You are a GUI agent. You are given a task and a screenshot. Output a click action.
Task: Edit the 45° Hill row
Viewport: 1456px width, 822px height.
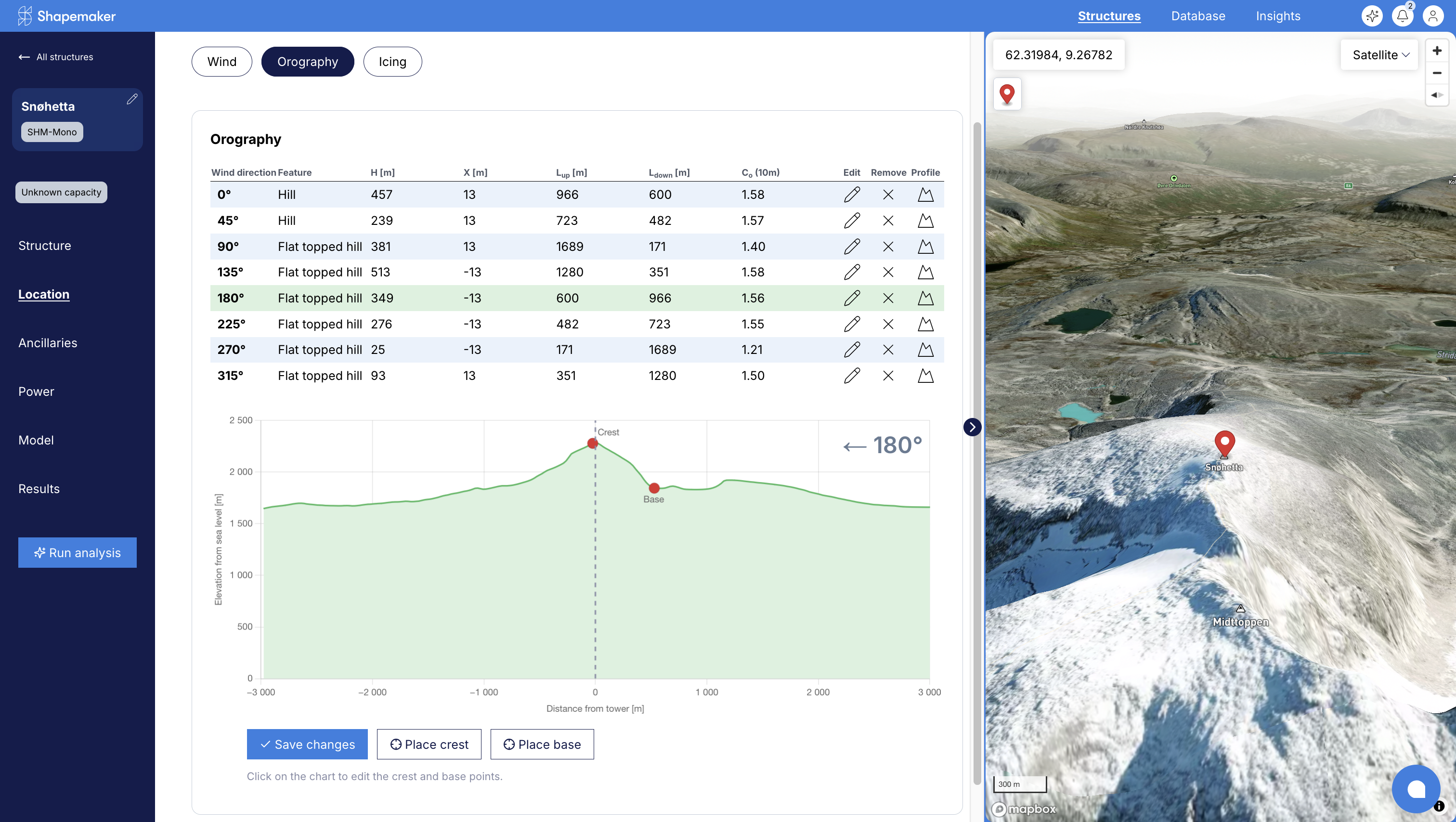(x=852, y=221)
